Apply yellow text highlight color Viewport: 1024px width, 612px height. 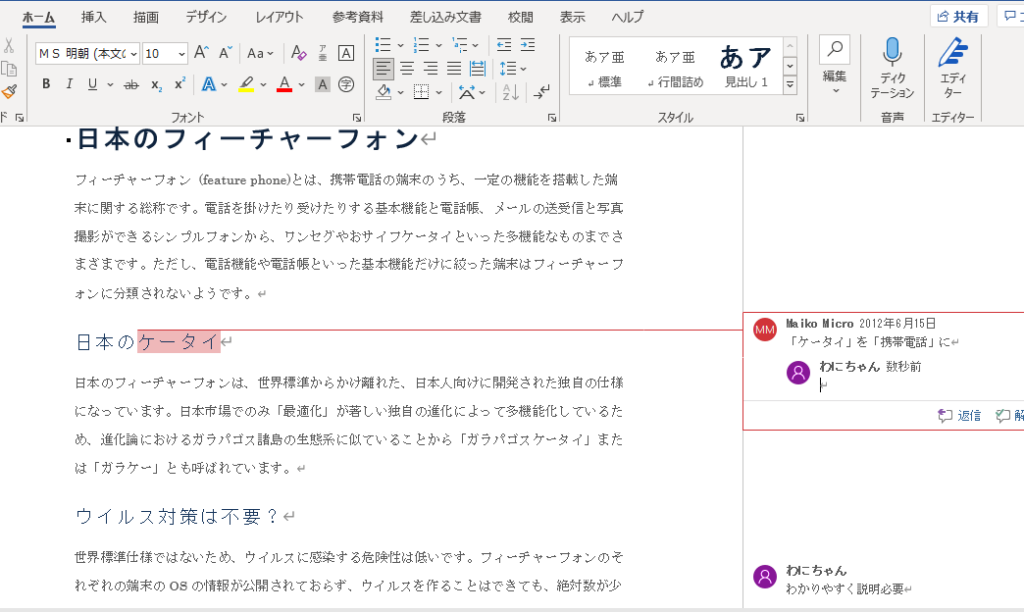(x=246, y=84)
